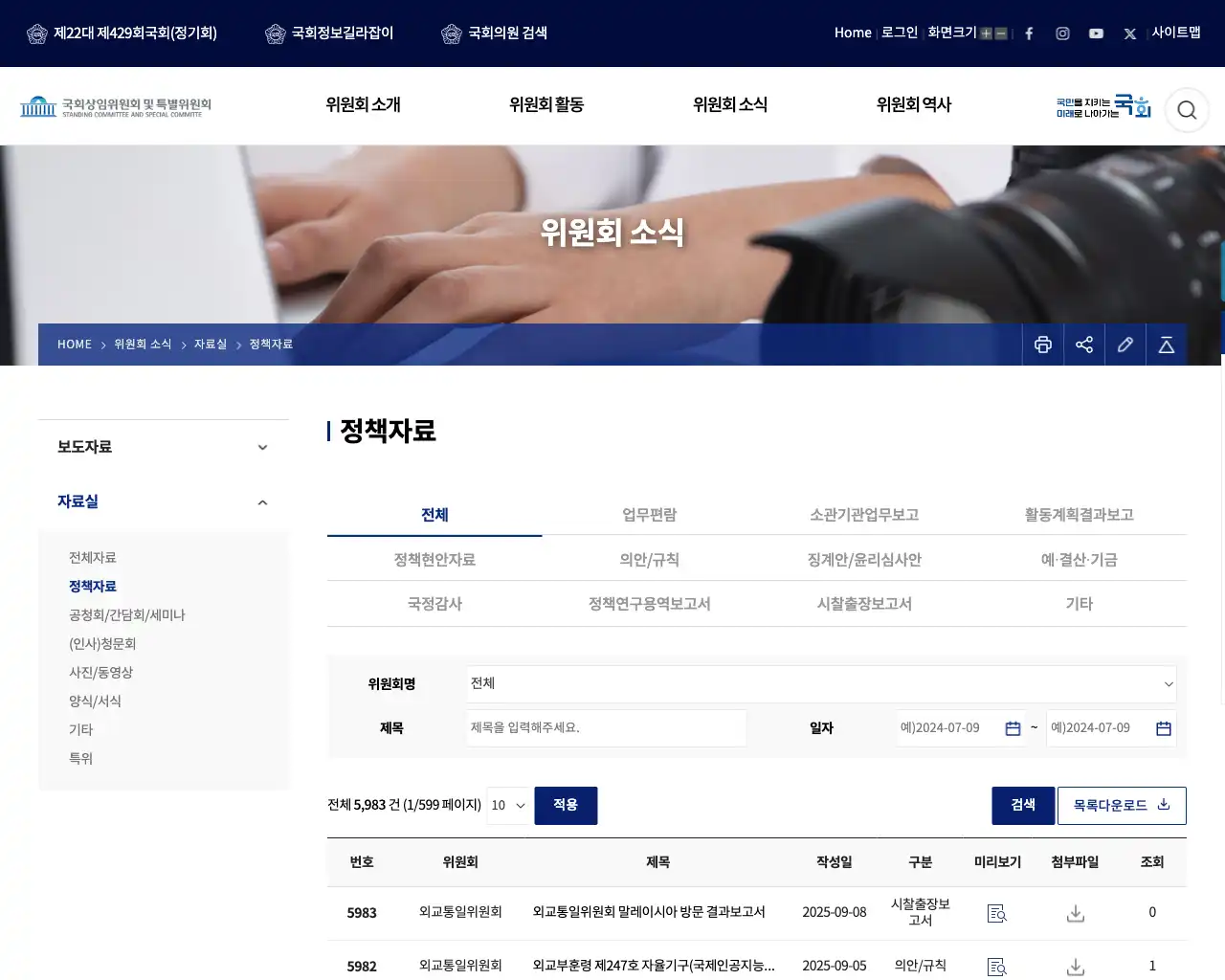
Task: Click the emblem beside 국회정보길라잡이
Action: tap(276, 33)
